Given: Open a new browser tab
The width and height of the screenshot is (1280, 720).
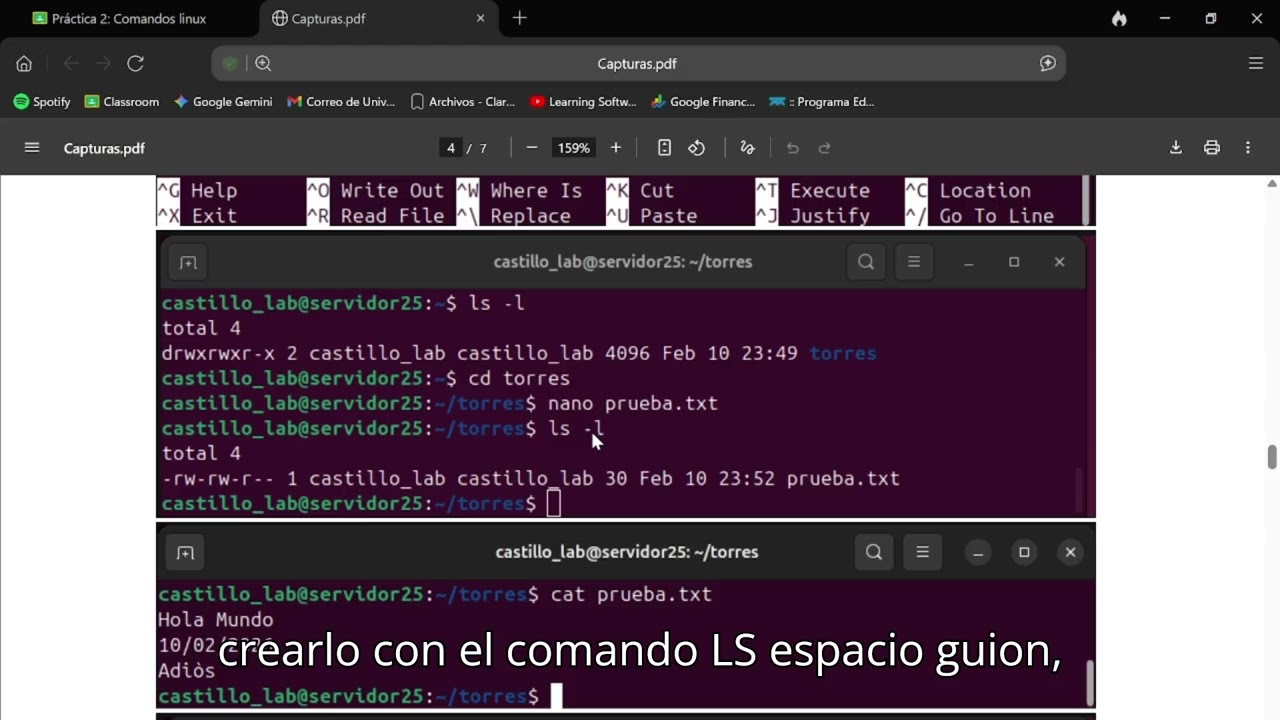Looking at the screenshot, I should tap(519, 18).
